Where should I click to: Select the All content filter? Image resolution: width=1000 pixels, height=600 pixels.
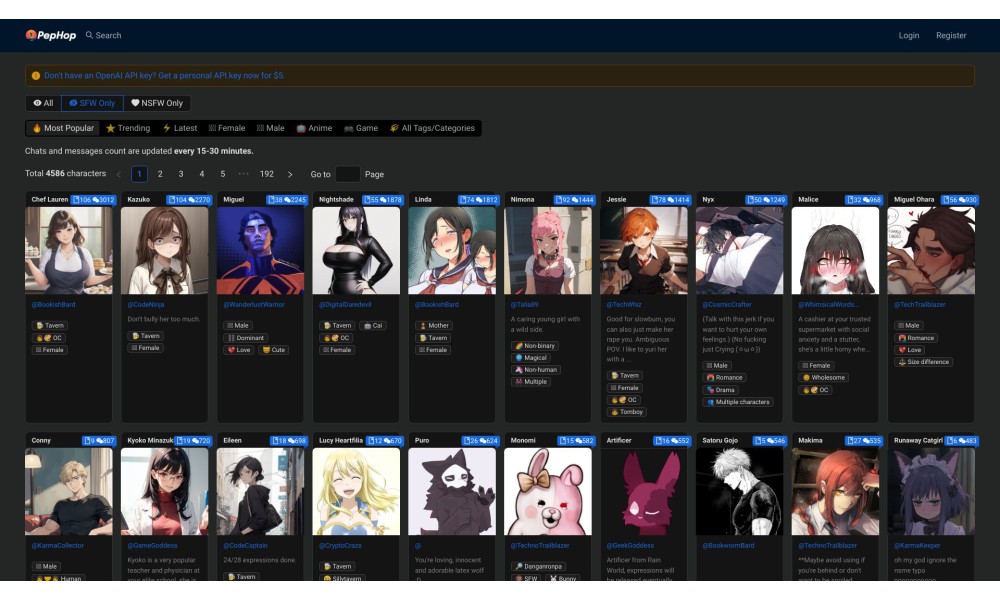[x=43, y=103]
